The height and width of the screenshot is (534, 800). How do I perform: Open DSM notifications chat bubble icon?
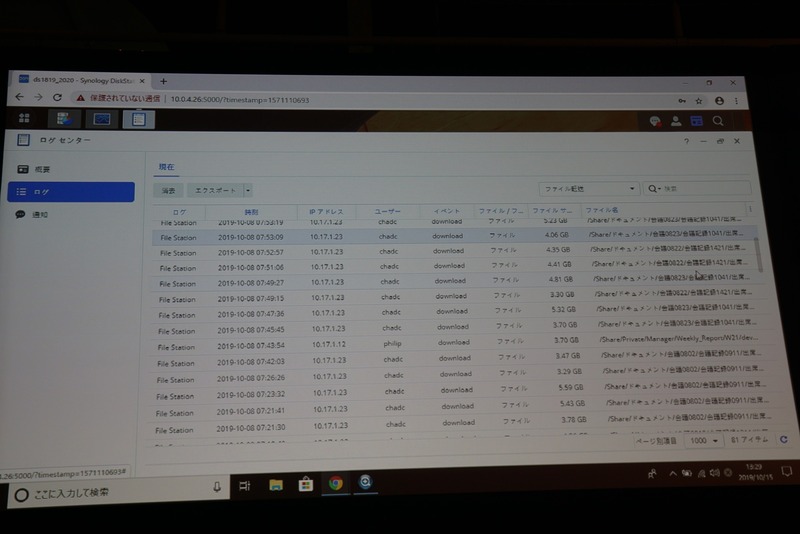tap(655, 121)
